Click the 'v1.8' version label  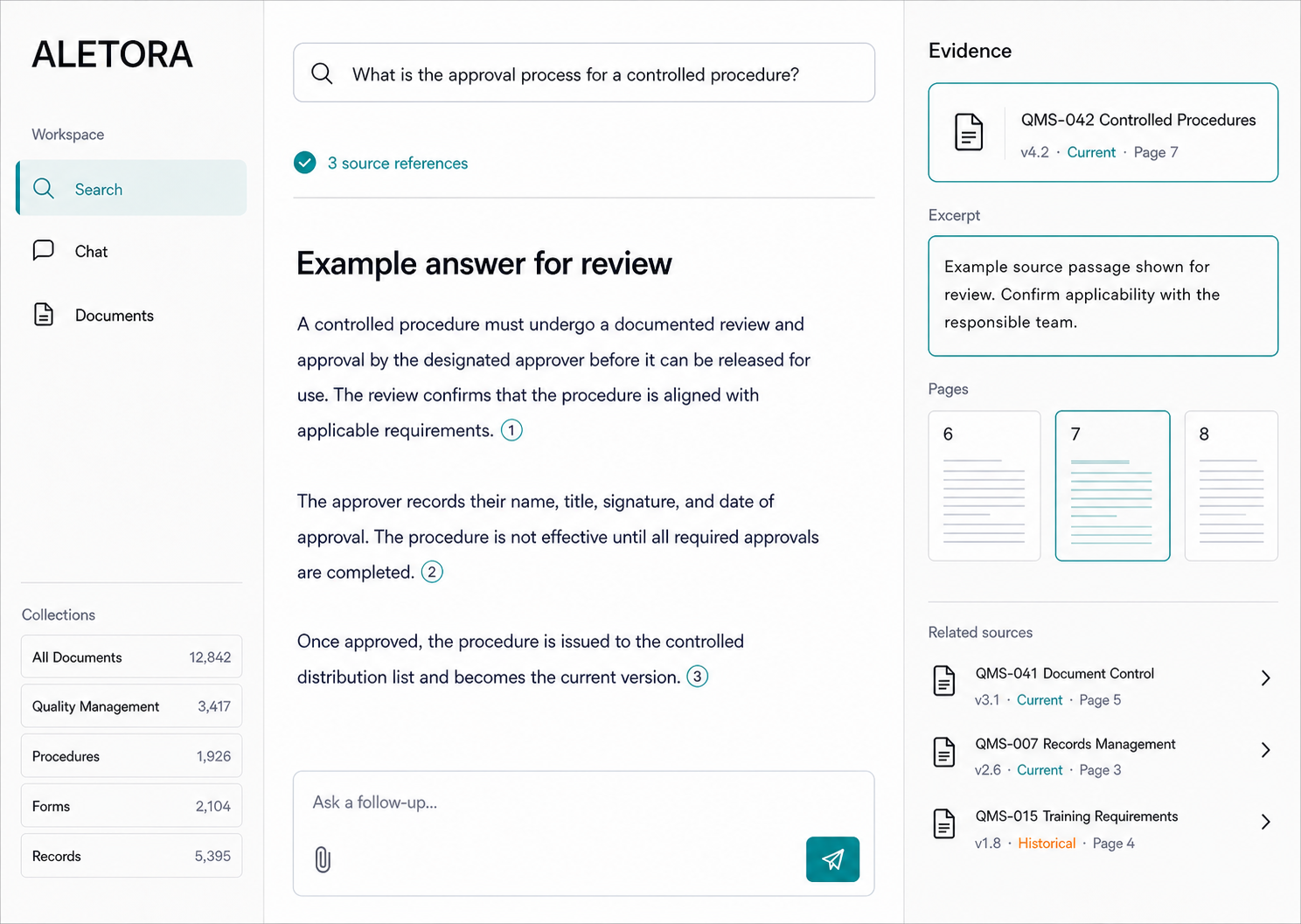988,843
